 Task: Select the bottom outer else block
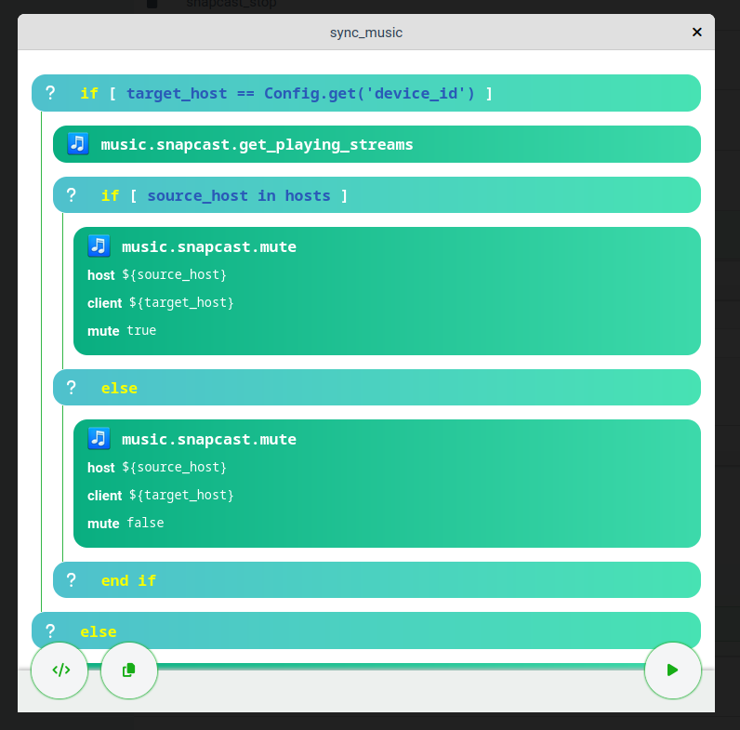98,631
